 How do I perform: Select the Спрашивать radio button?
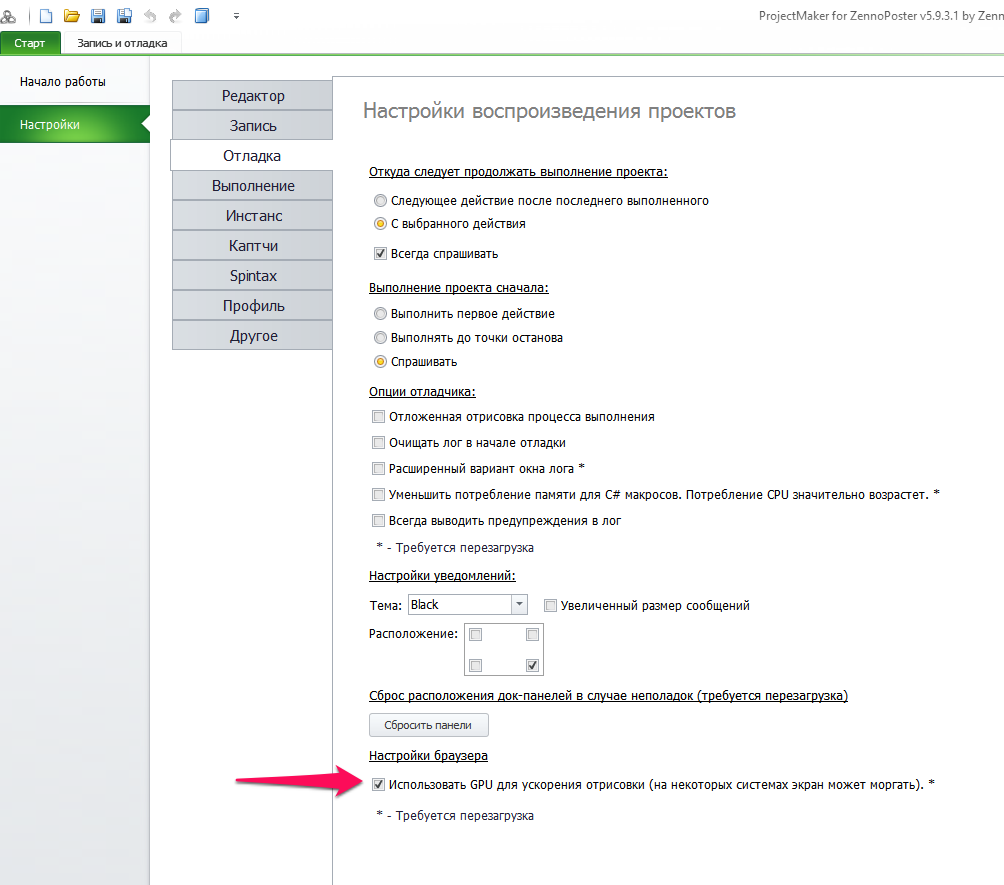(380, 362)
